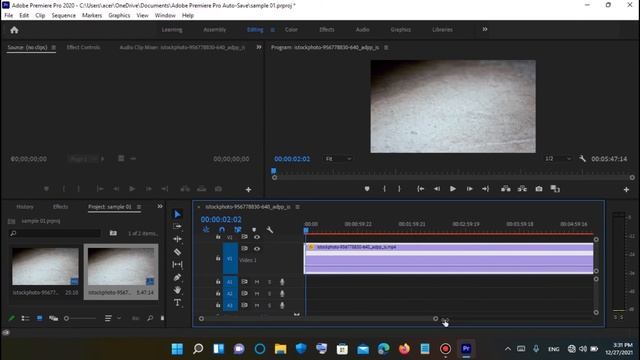
Task: Export frame with camera icon
Action: (539, 189)
